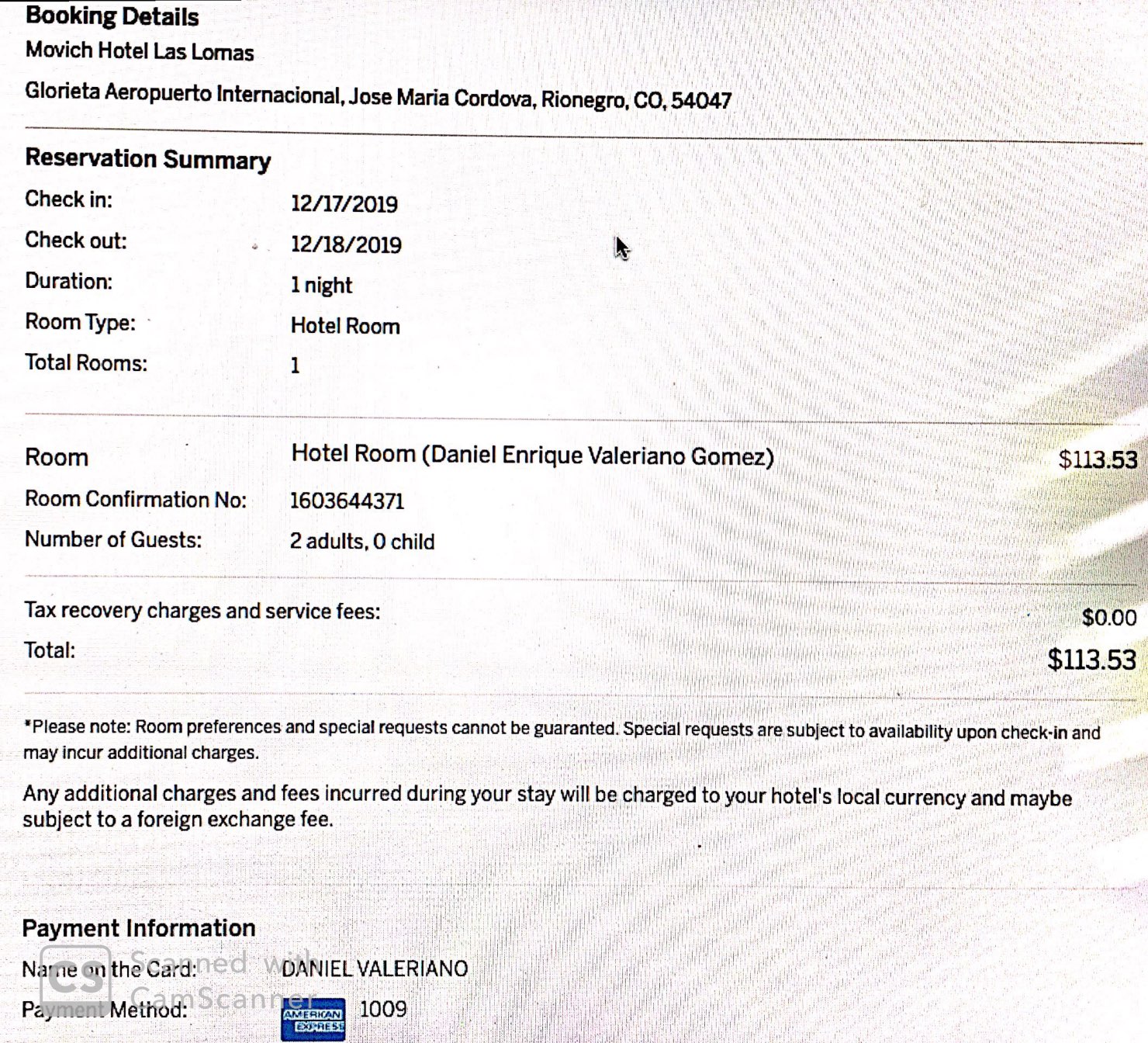
Task: Click 'Tax recovery charges and service fees:' label
Action: [x=202, y=611]
